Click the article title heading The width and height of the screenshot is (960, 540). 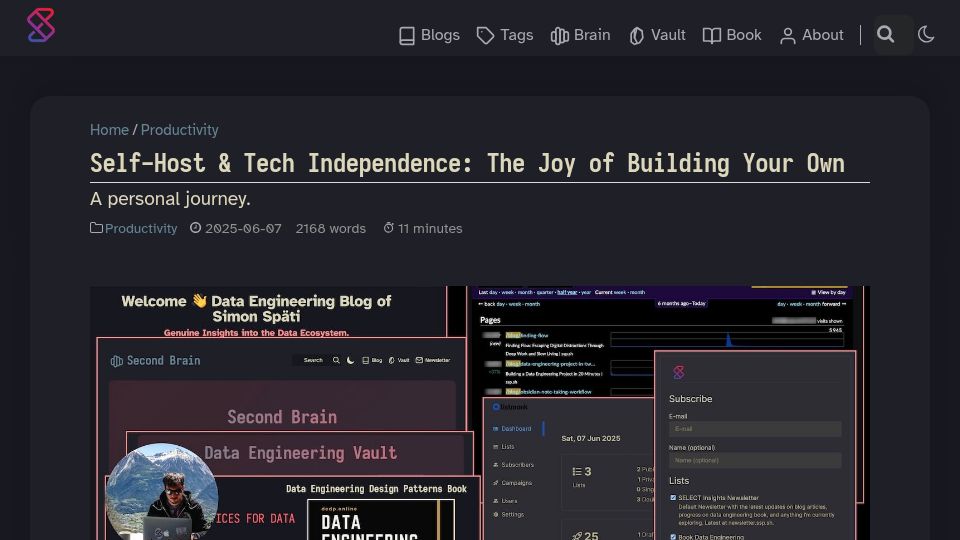click(x=467, y=163)
